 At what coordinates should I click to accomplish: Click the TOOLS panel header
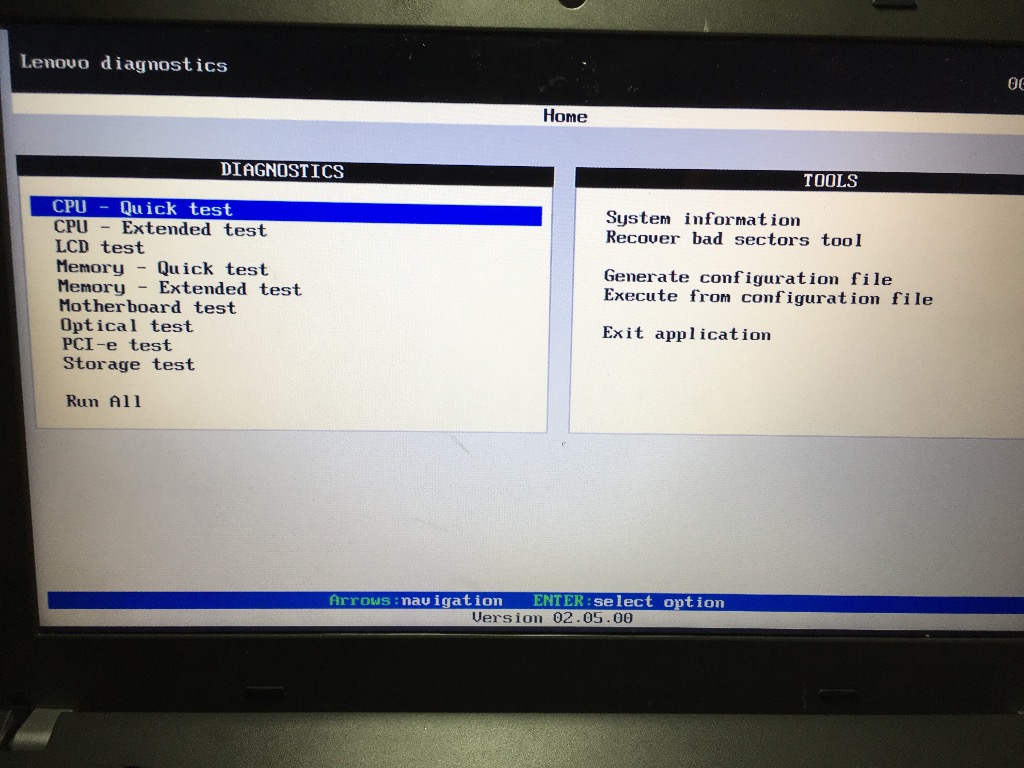[x=832, y=181]
